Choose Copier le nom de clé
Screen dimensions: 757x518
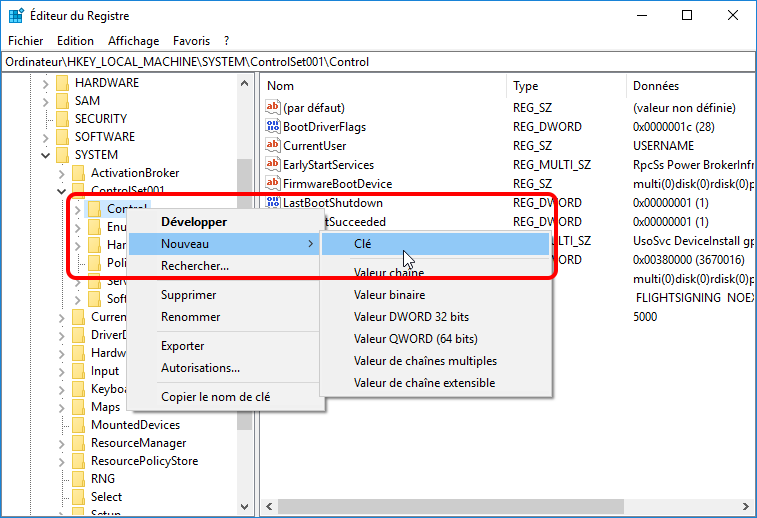coord(224,397)
